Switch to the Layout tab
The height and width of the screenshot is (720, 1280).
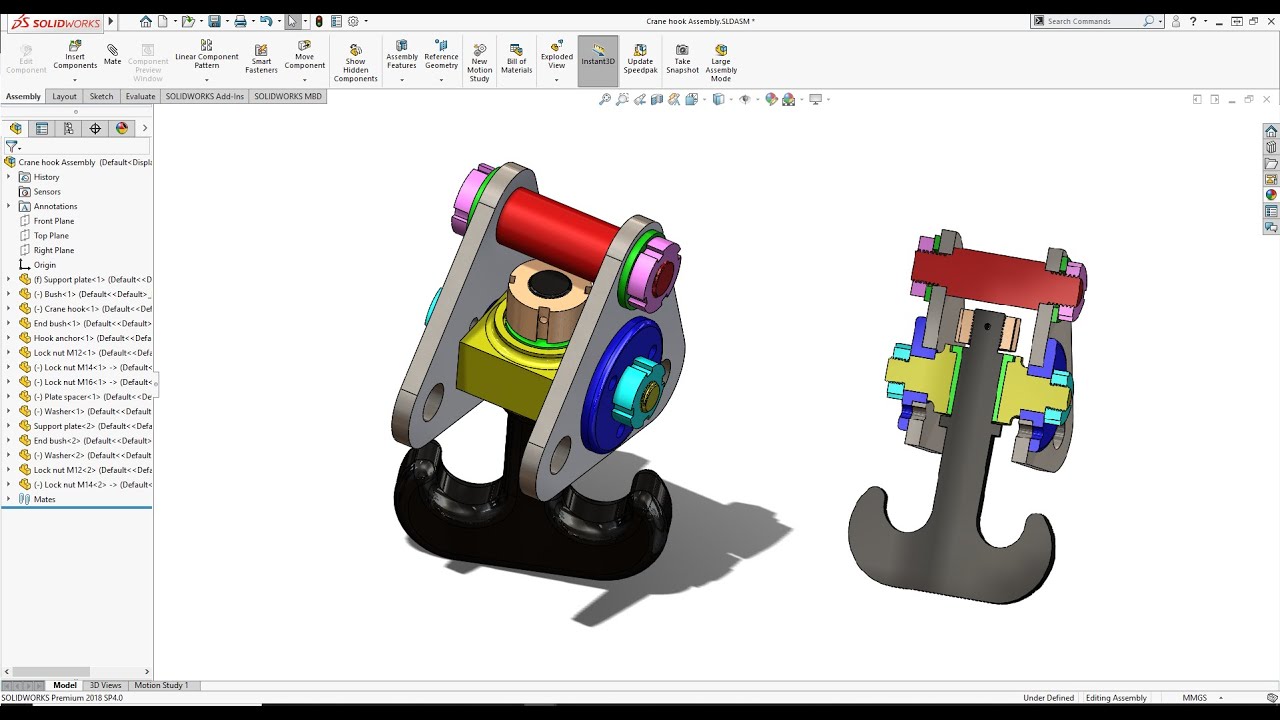pyautogui.click(x=64, y=96)
